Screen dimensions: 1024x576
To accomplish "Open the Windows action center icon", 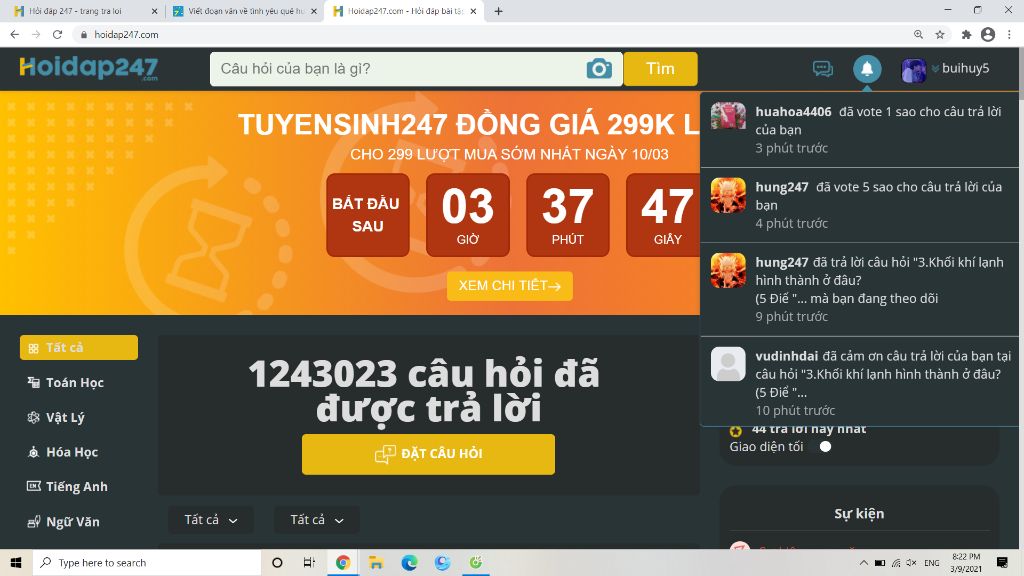I will (x=1002, y=562).
